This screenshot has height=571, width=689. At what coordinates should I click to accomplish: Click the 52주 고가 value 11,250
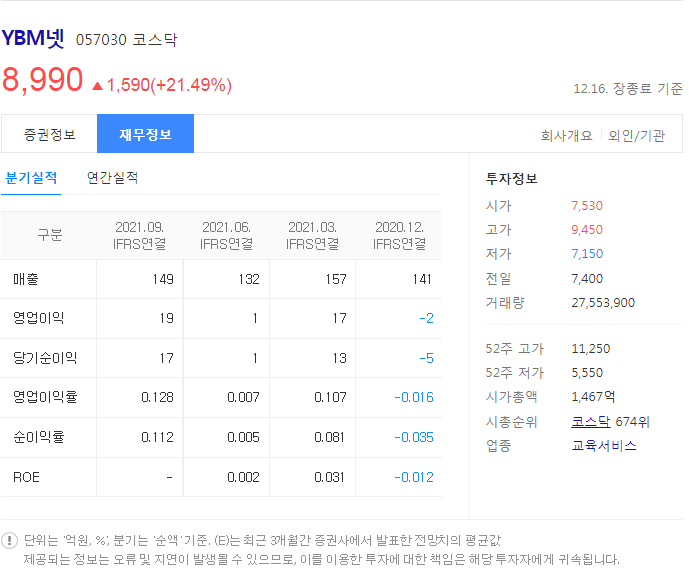pos(591,349)
